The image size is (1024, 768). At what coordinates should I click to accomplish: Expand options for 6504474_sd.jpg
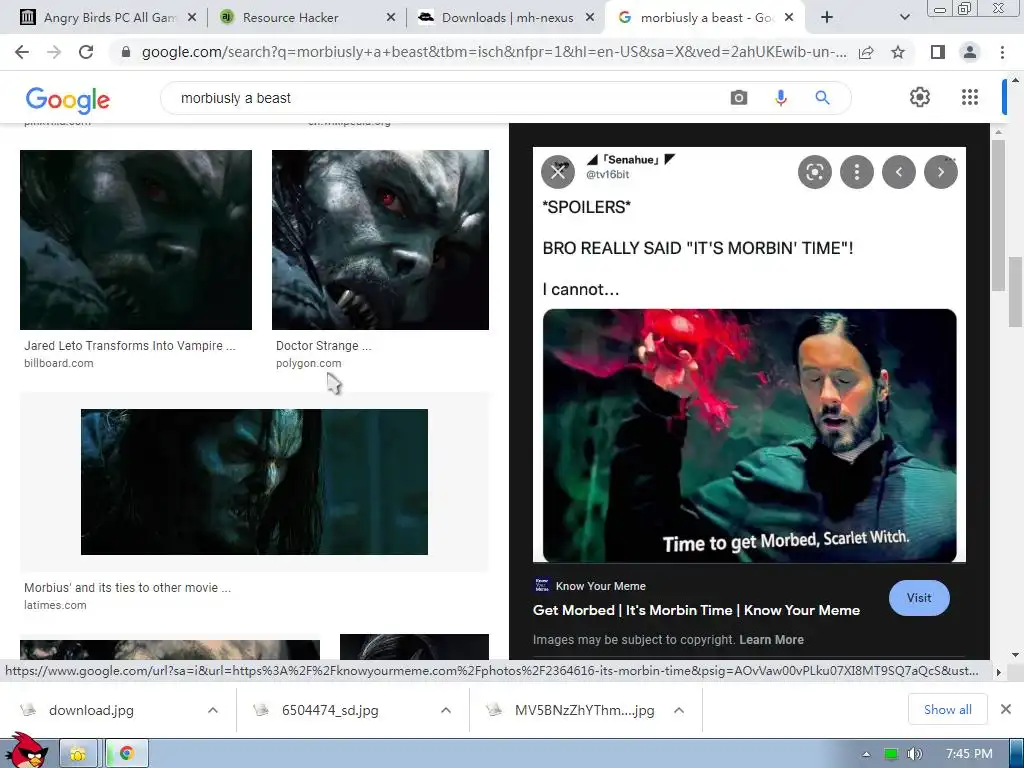tap(446, 710)
